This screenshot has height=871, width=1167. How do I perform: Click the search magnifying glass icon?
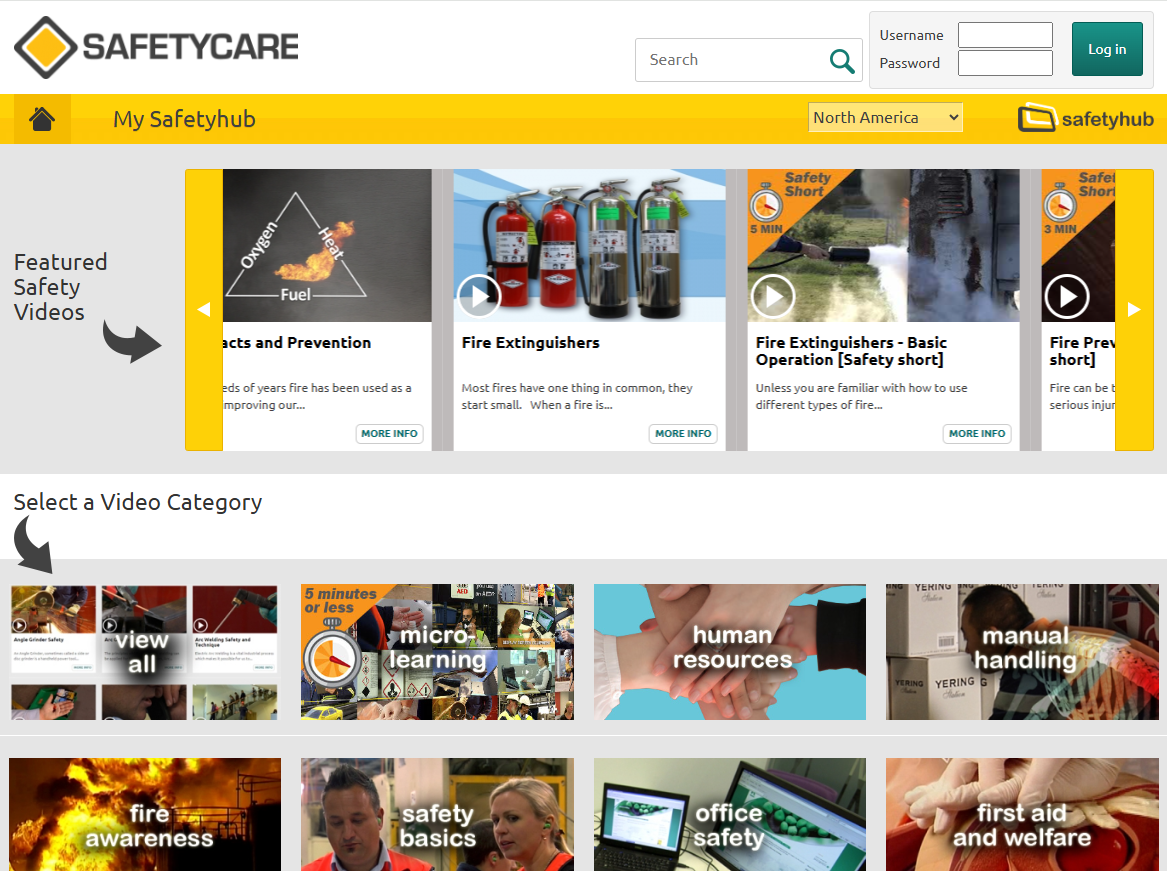(x=842, y=61)
